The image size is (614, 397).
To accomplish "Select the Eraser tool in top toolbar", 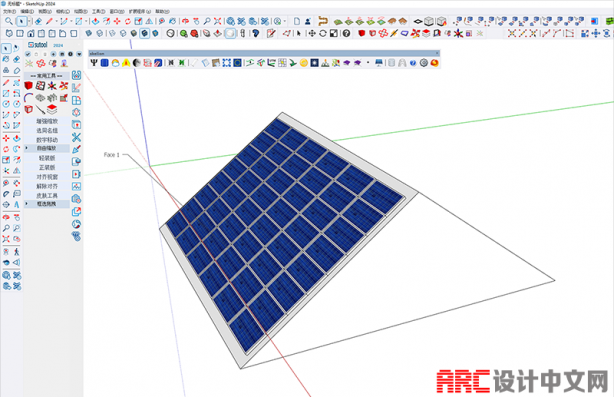I will coord(38,21).
